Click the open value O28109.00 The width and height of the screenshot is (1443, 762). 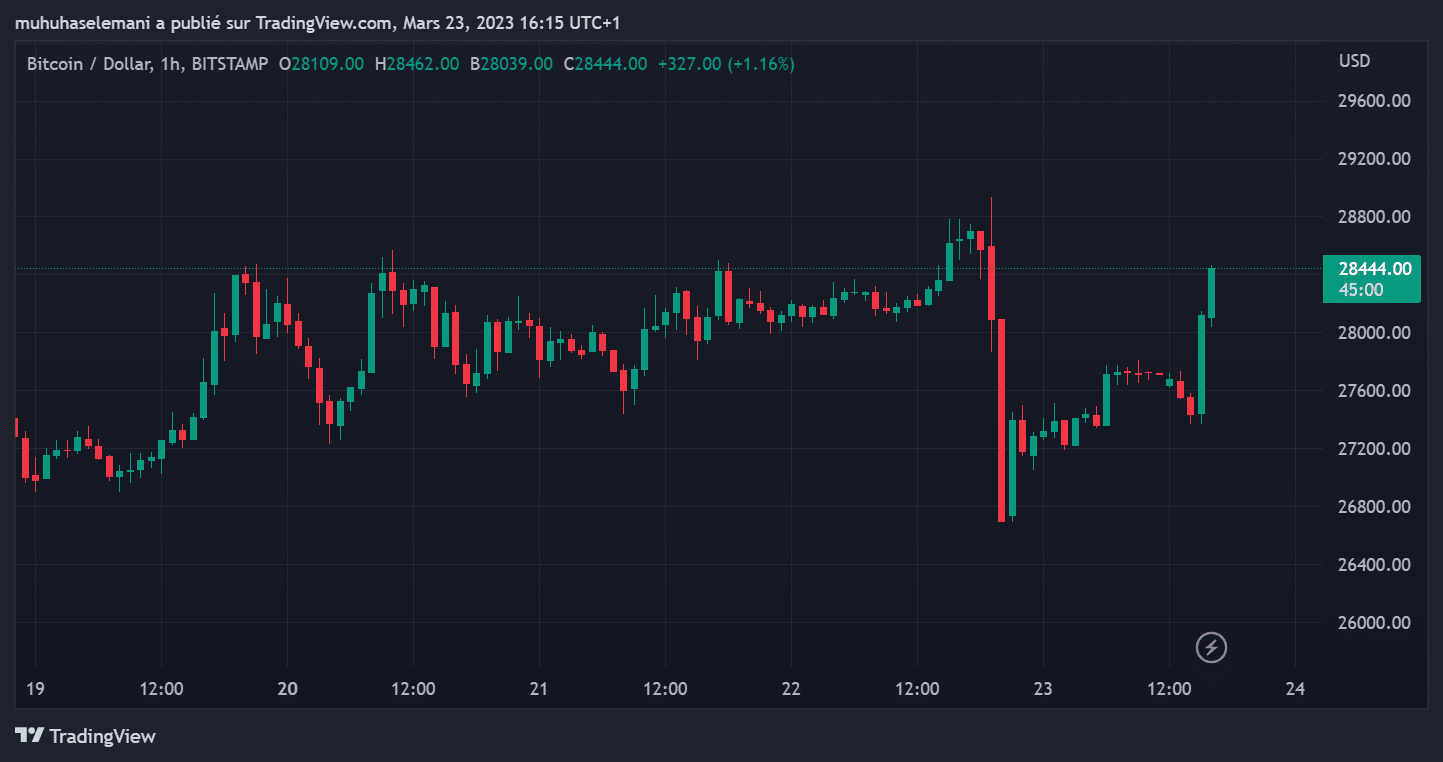pyautogui.click(x=321, y=64)
